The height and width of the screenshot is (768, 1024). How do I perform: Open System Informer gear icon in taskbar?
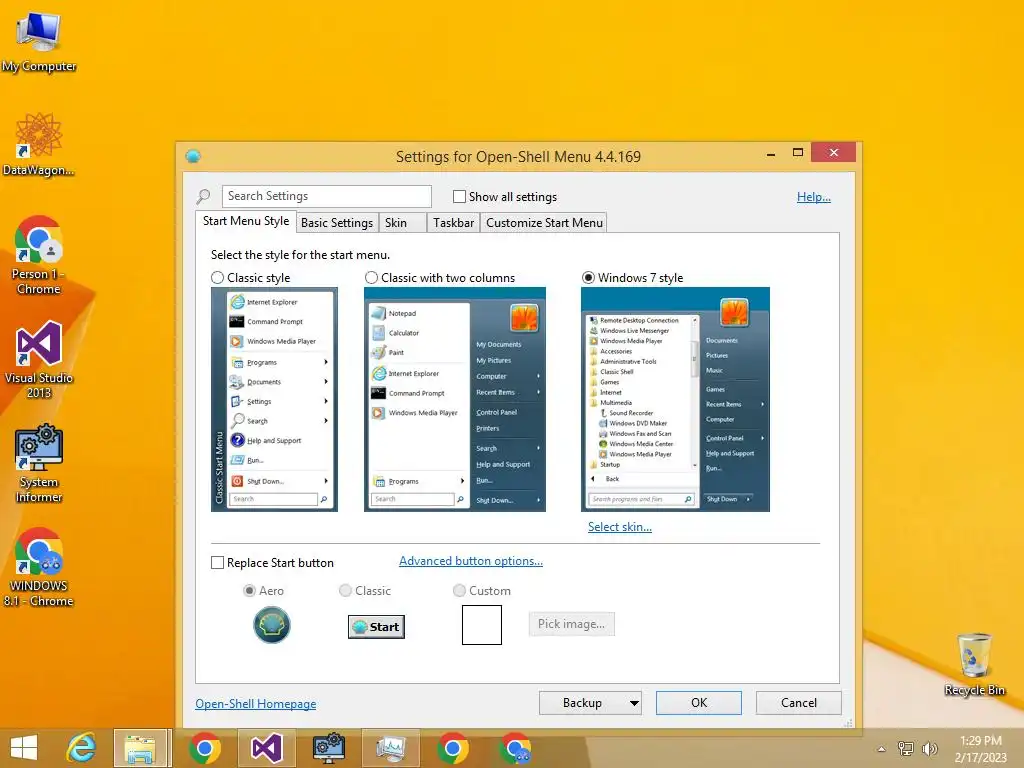(328, 748)
